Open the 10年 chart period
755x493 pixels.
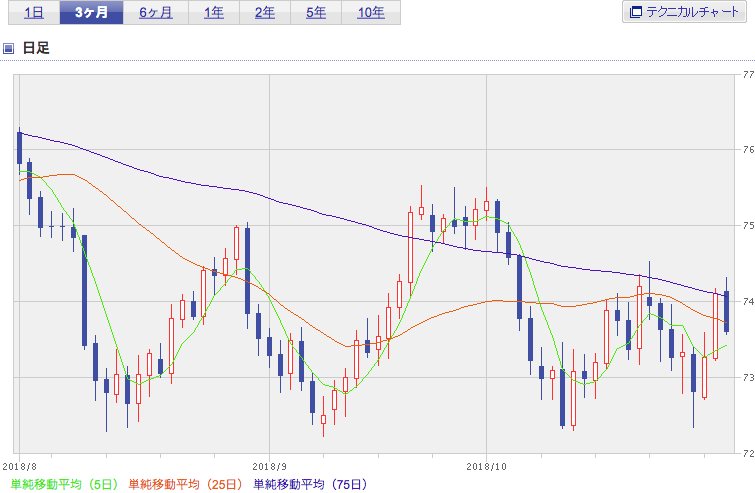(x=371, y=13)
